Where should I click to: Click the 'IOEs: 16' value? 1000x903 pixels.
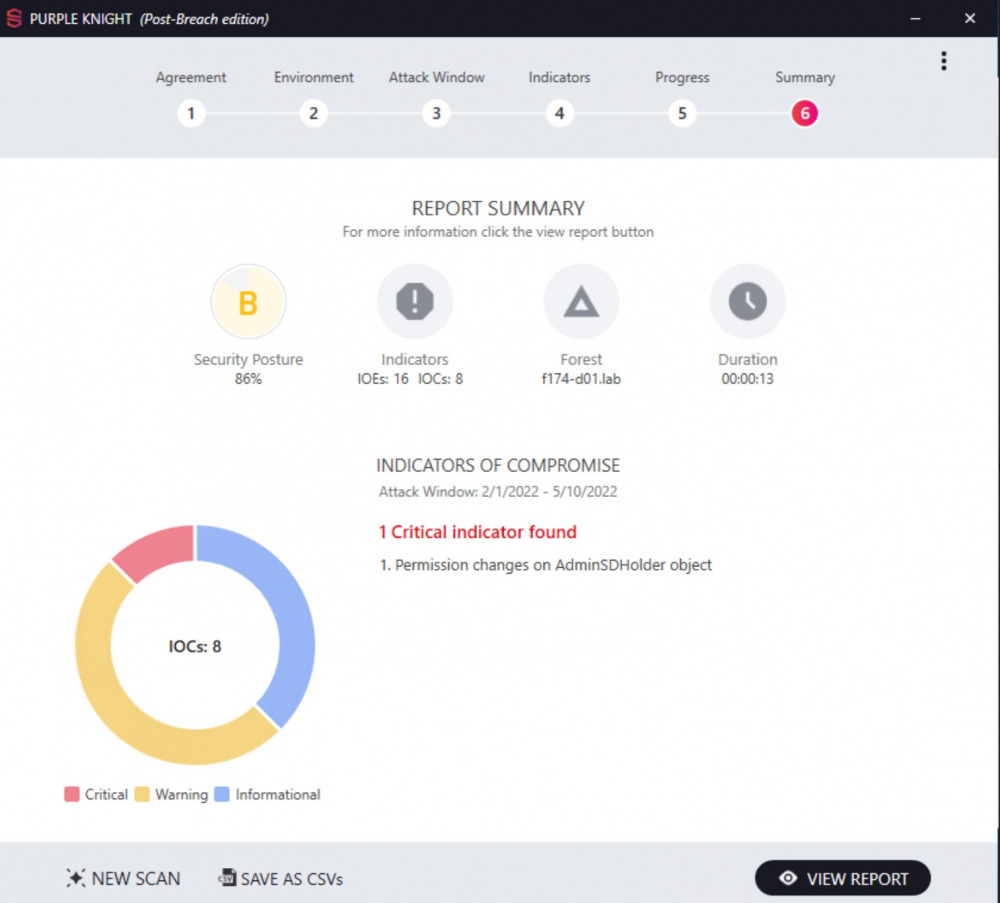[383, 379]
